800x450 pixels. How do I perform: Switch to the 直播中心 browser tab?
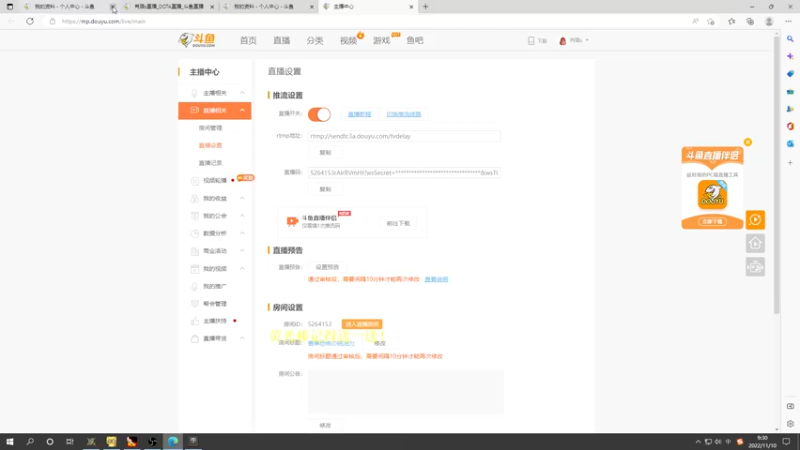pos(367,7)
